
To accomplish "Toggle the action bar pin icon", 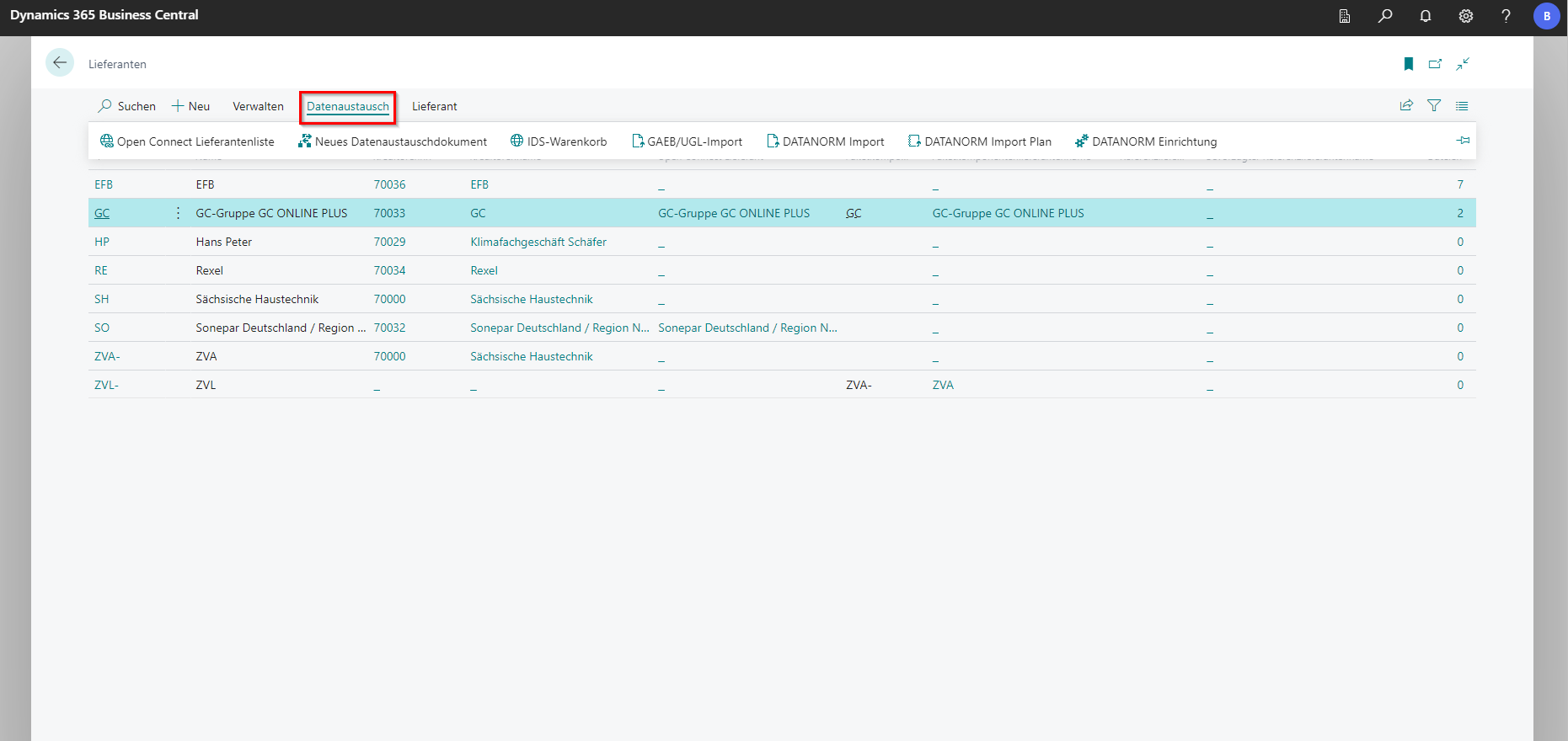I will 1463,141.
